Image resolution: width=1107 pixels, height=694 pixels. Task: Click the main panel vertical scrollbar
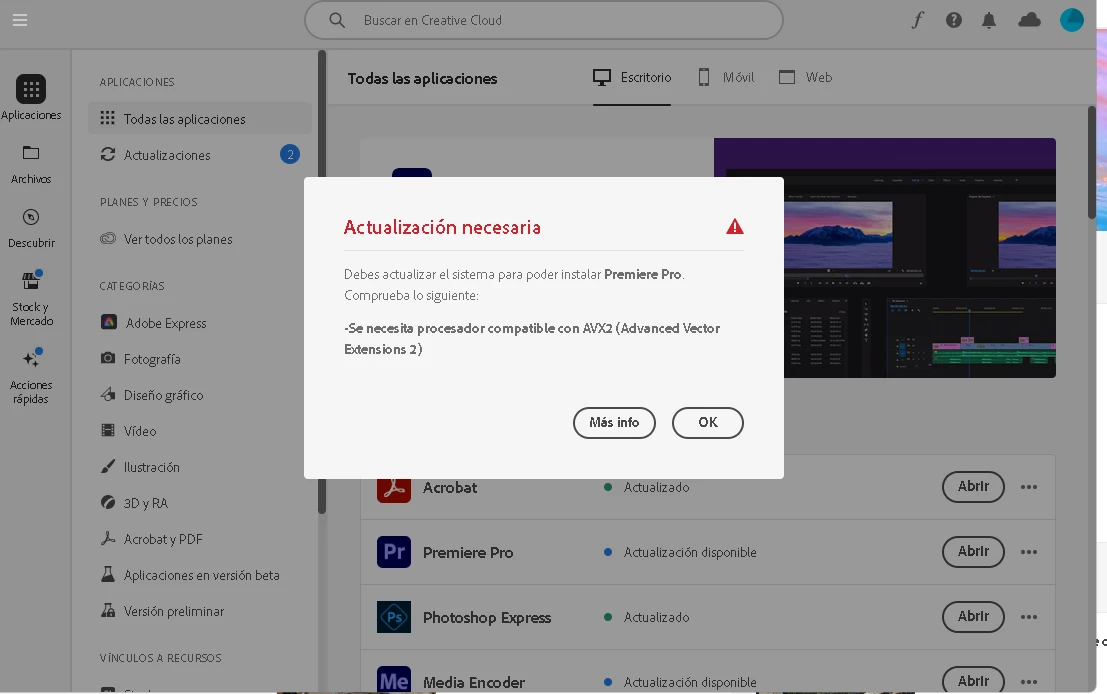coord(1091,162)
